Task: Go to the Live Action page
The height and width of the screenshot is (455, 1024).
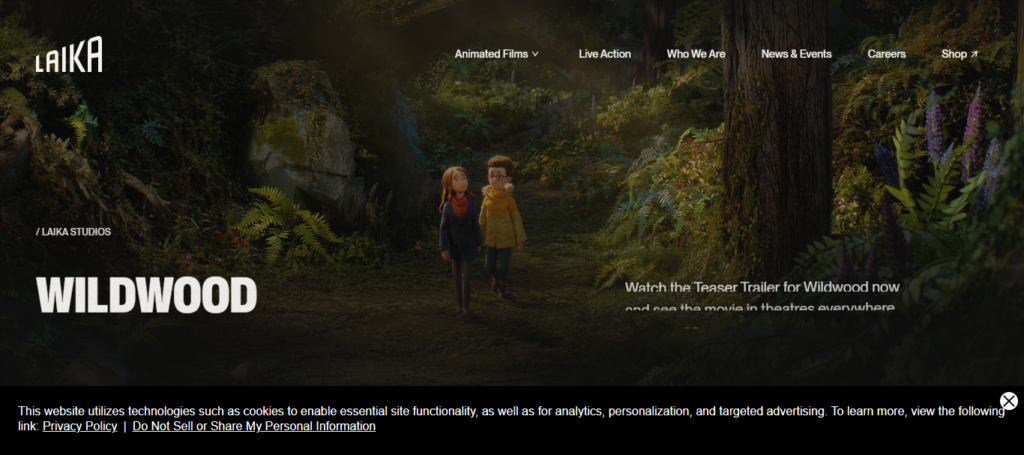Action: 605,54
